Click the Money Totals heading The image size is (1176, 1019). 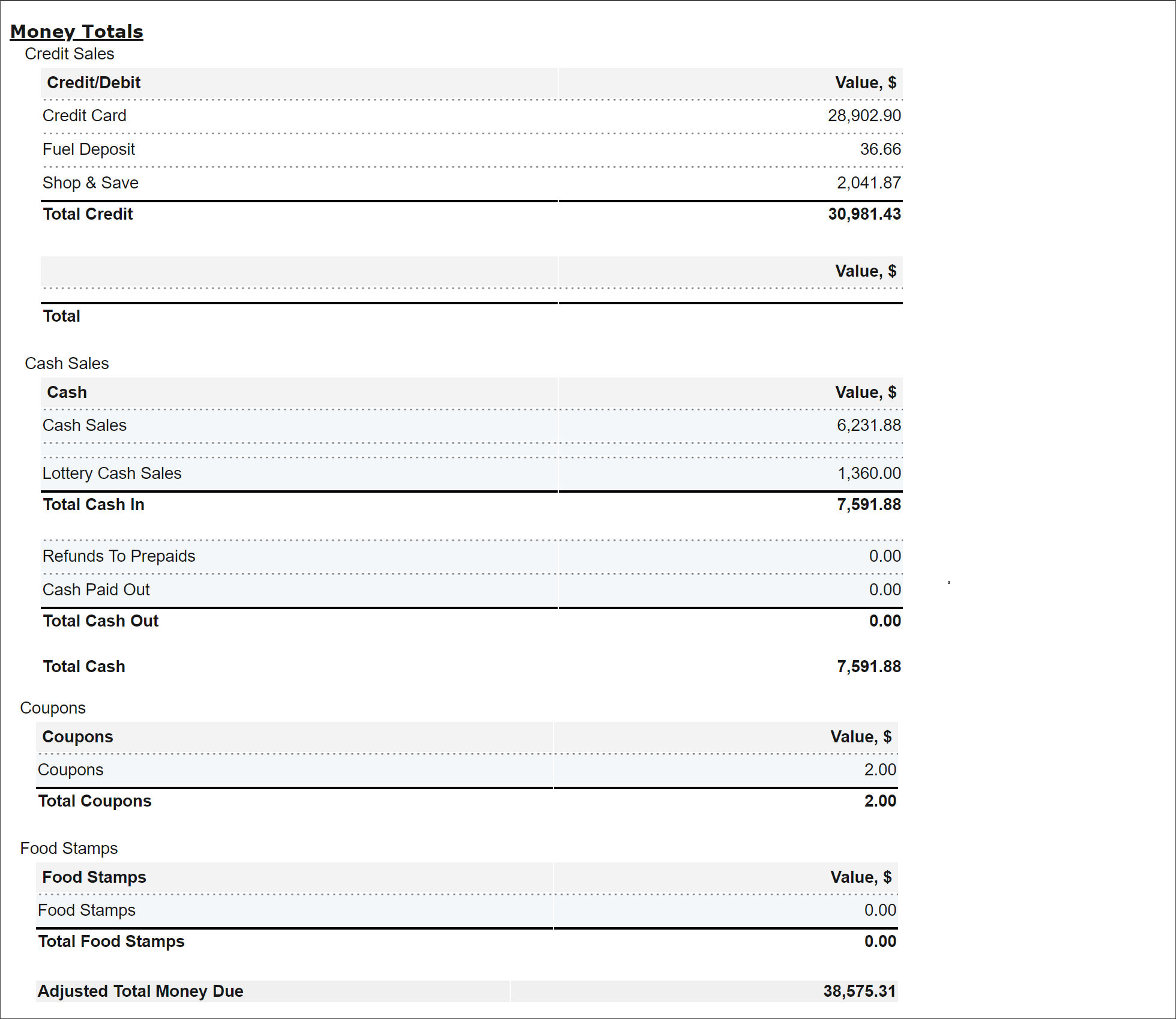[77, 31]
